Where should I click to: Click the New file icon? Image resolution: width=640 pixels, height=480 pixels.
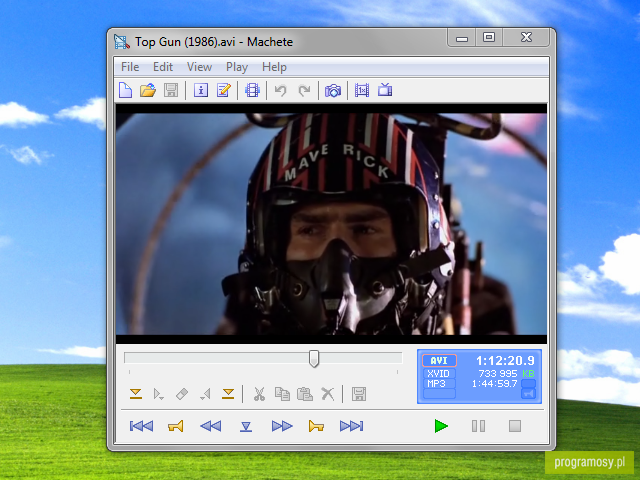[x=125, y=90]
